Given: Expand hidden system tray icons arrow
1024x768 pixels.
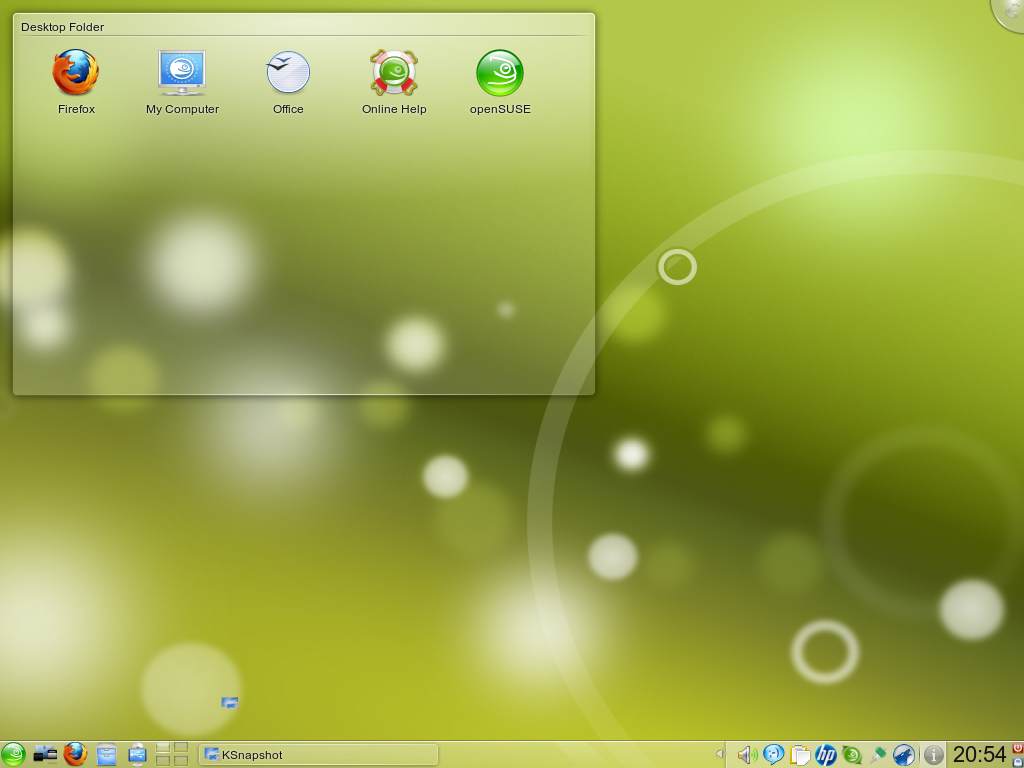Looking at the screenshot, I should point(719,754).
